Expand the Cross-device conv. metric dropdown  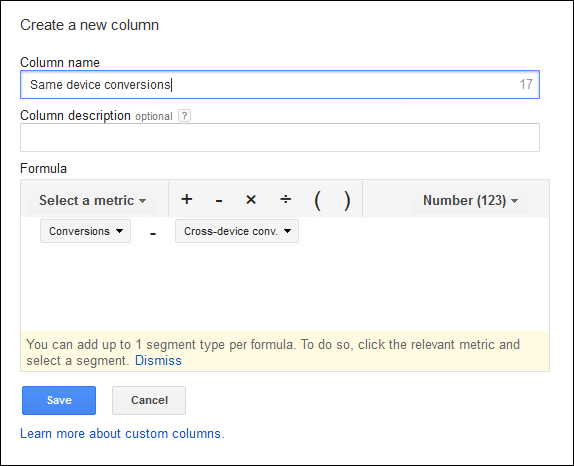pos(237,231)
